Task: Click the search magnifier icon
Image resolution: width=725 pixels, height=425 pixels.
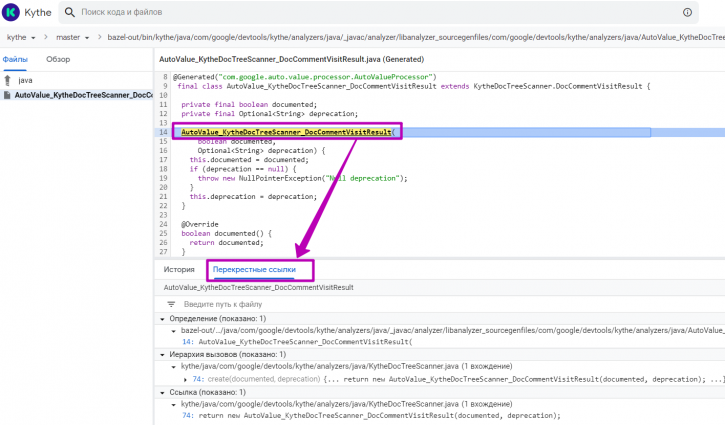Action: (69, 12)
